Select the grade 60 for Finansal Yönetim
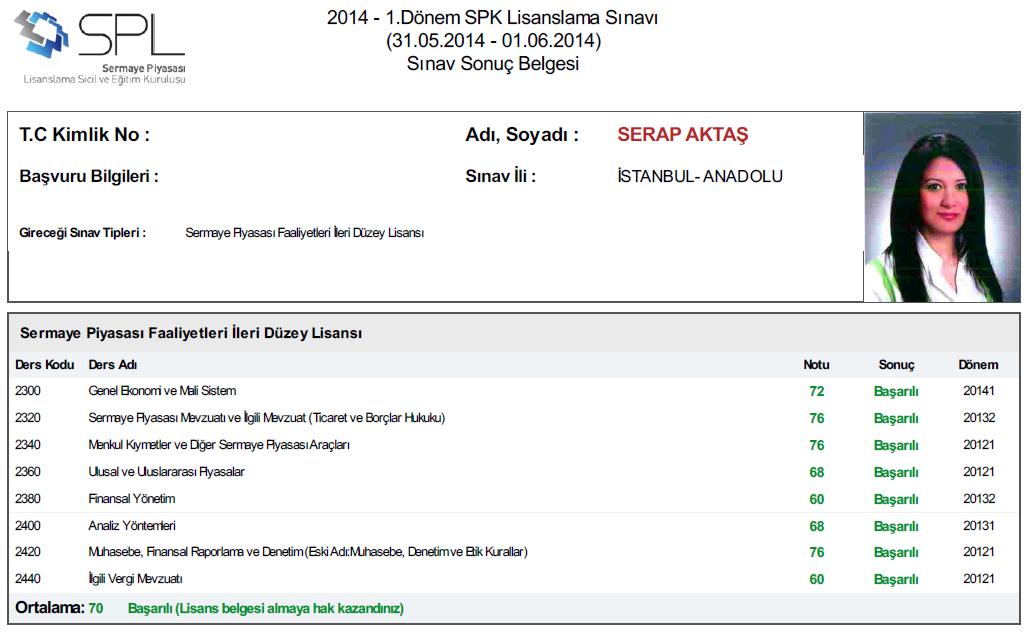This screenshot has height=636, width=1033. pos(816,500)
